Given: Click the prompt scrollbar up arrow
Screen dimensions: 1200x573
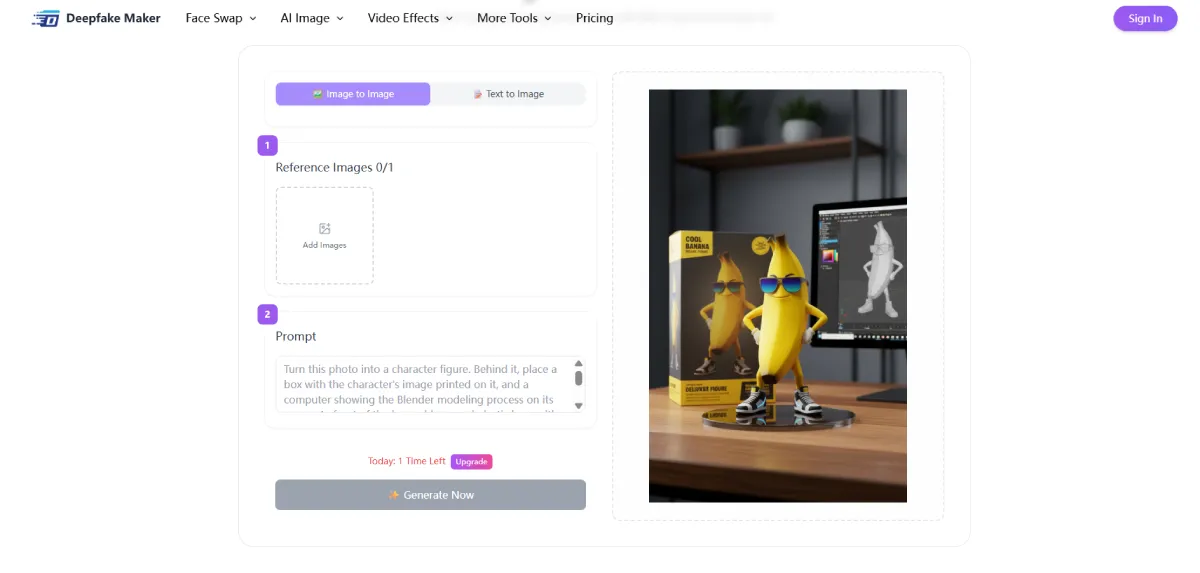Looking at the screenshot, I should pyautogui.click(x=578, y=364).
